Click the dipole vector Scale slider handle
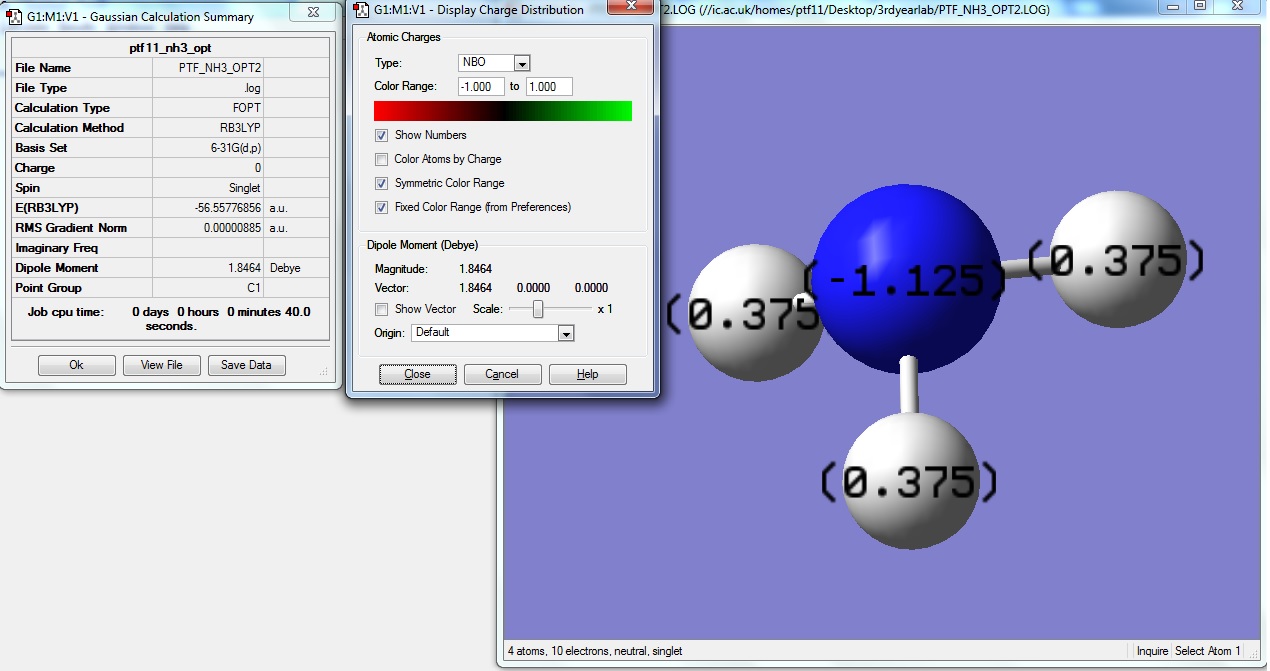 pyautogui.click(x=538, y=309)
